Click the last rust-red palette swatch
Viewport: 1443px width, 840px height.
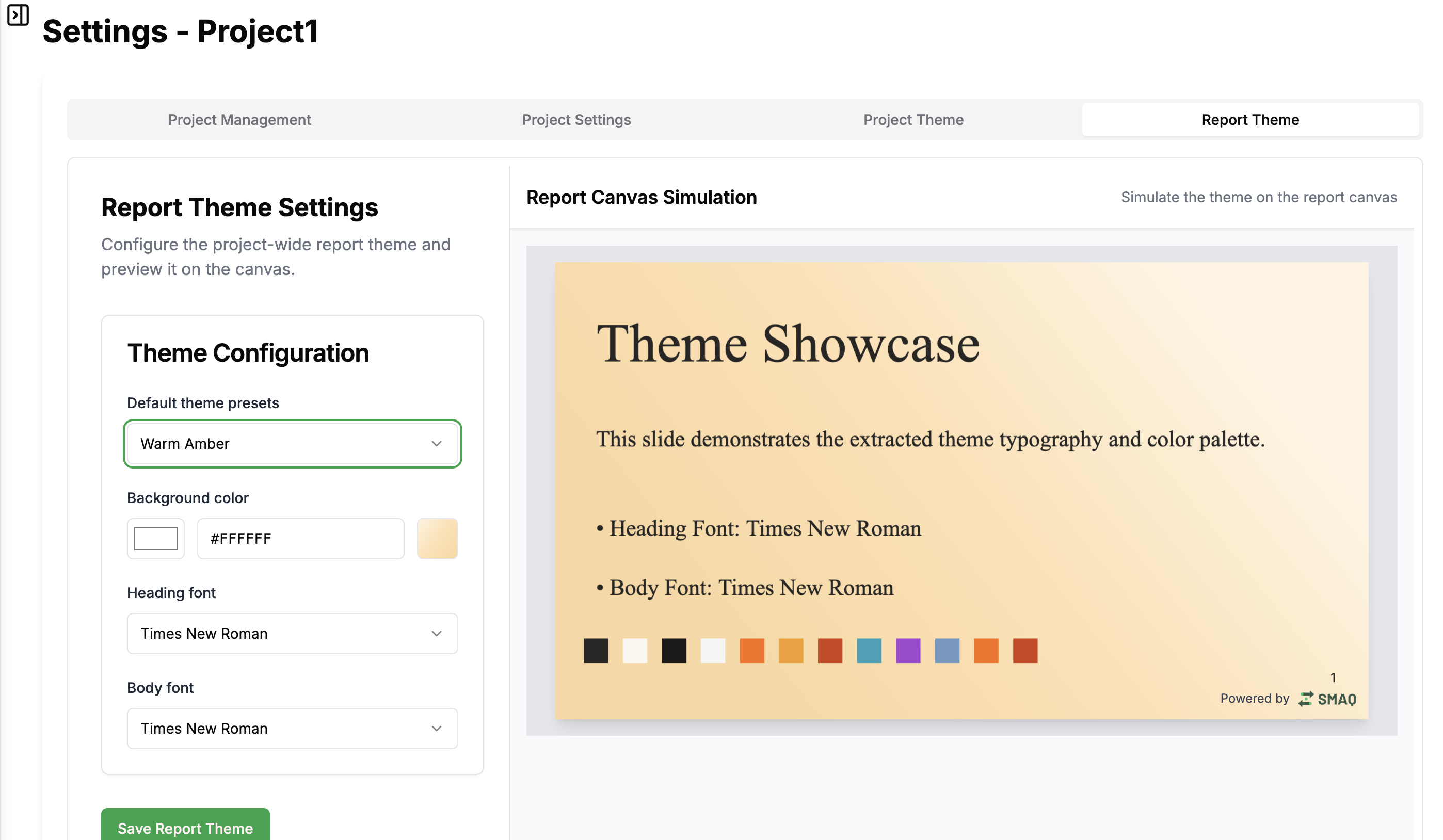point(1024,651)
